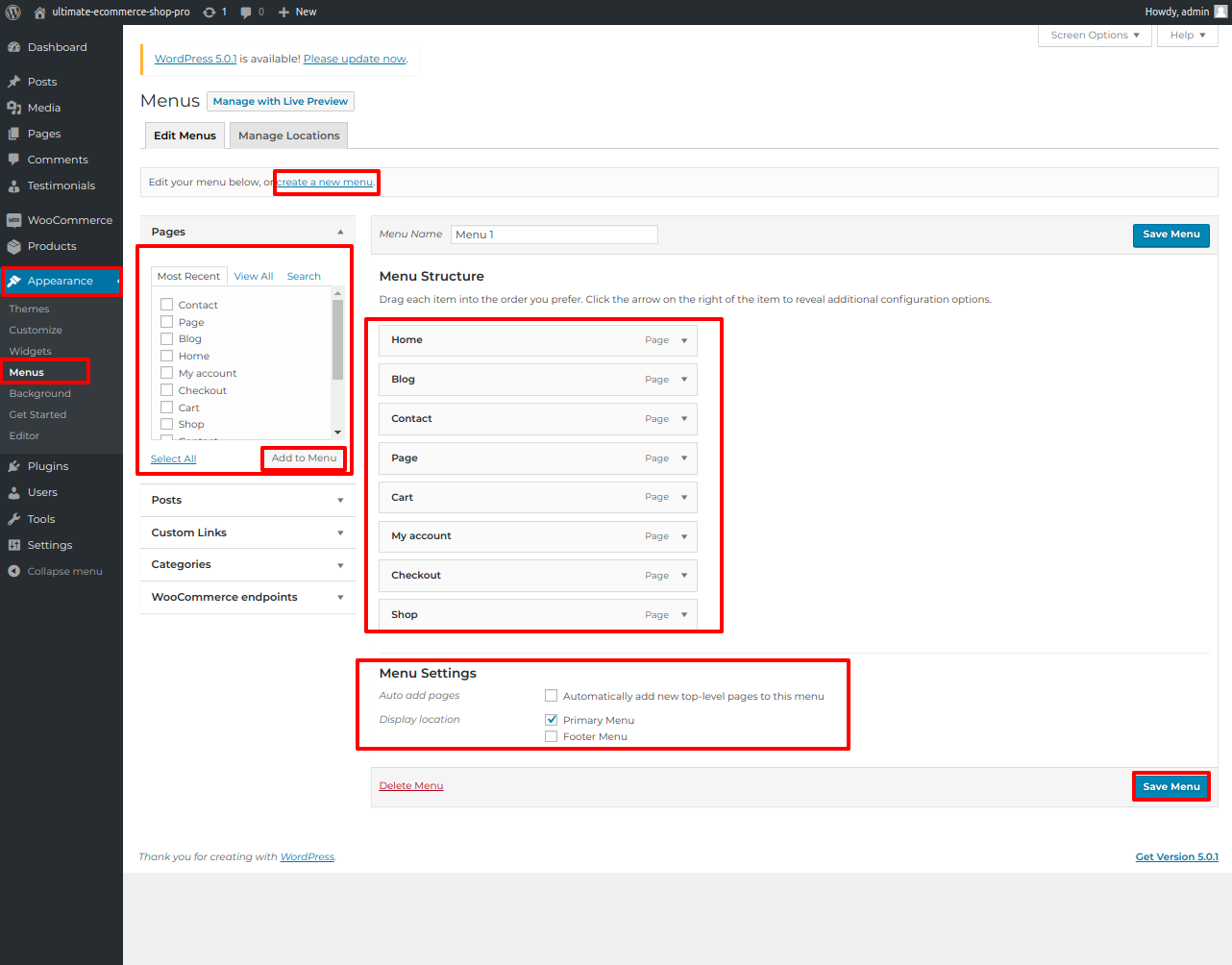The image size is (1232, 965).
Task: Uncheck the Primary Menu location
Action: point(551,720)
